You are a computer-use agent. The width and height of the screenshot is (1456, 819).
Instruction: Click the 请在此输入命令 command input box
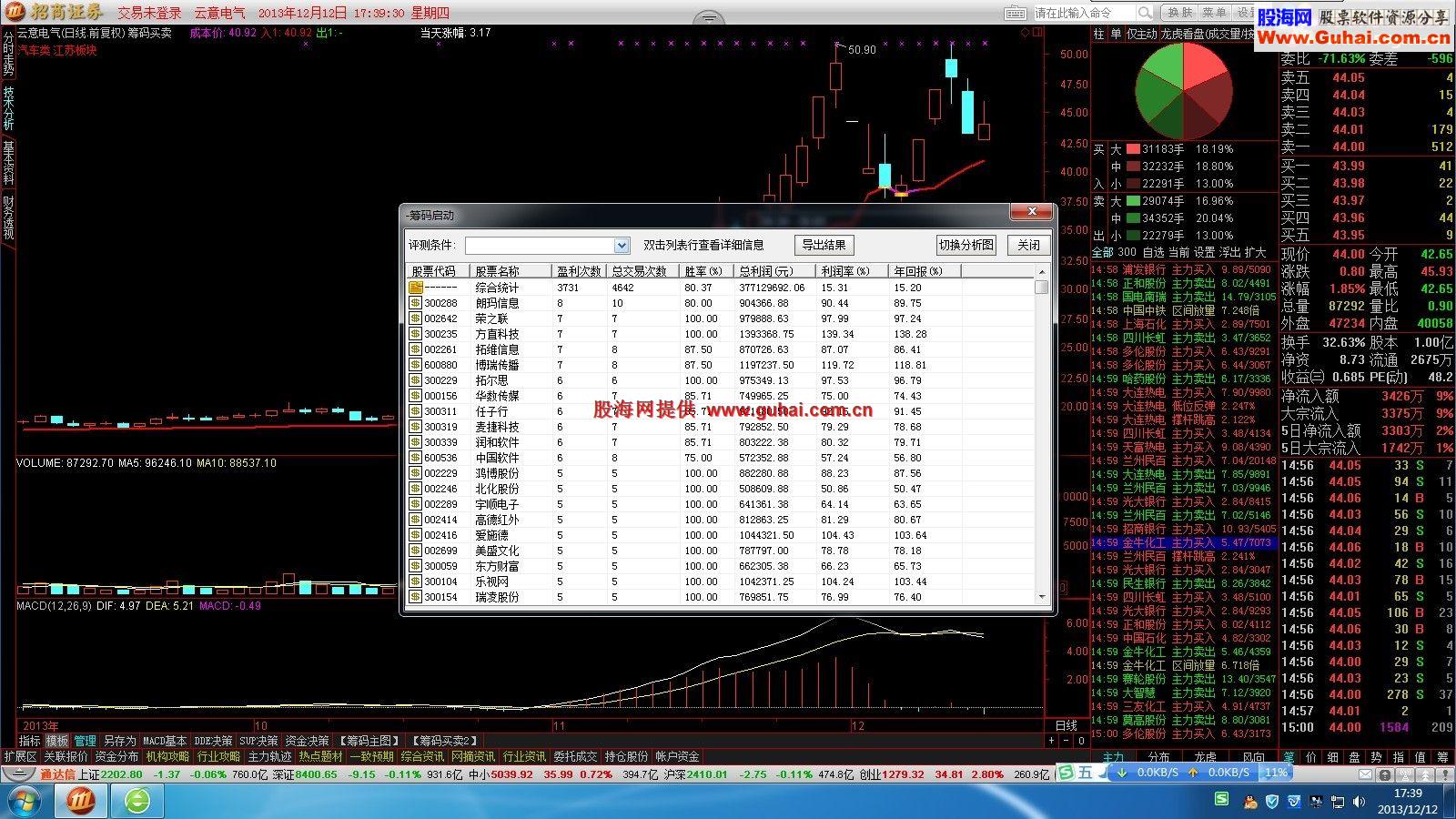(x=1084, y=13)
